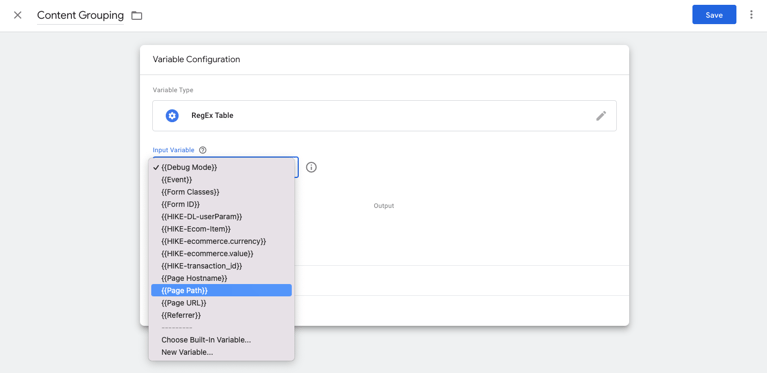Viewport: 767px width, 373px height.
Task: Select {{Form Classes}} entry
Action: pyautogui.click(x=222, y=192)
